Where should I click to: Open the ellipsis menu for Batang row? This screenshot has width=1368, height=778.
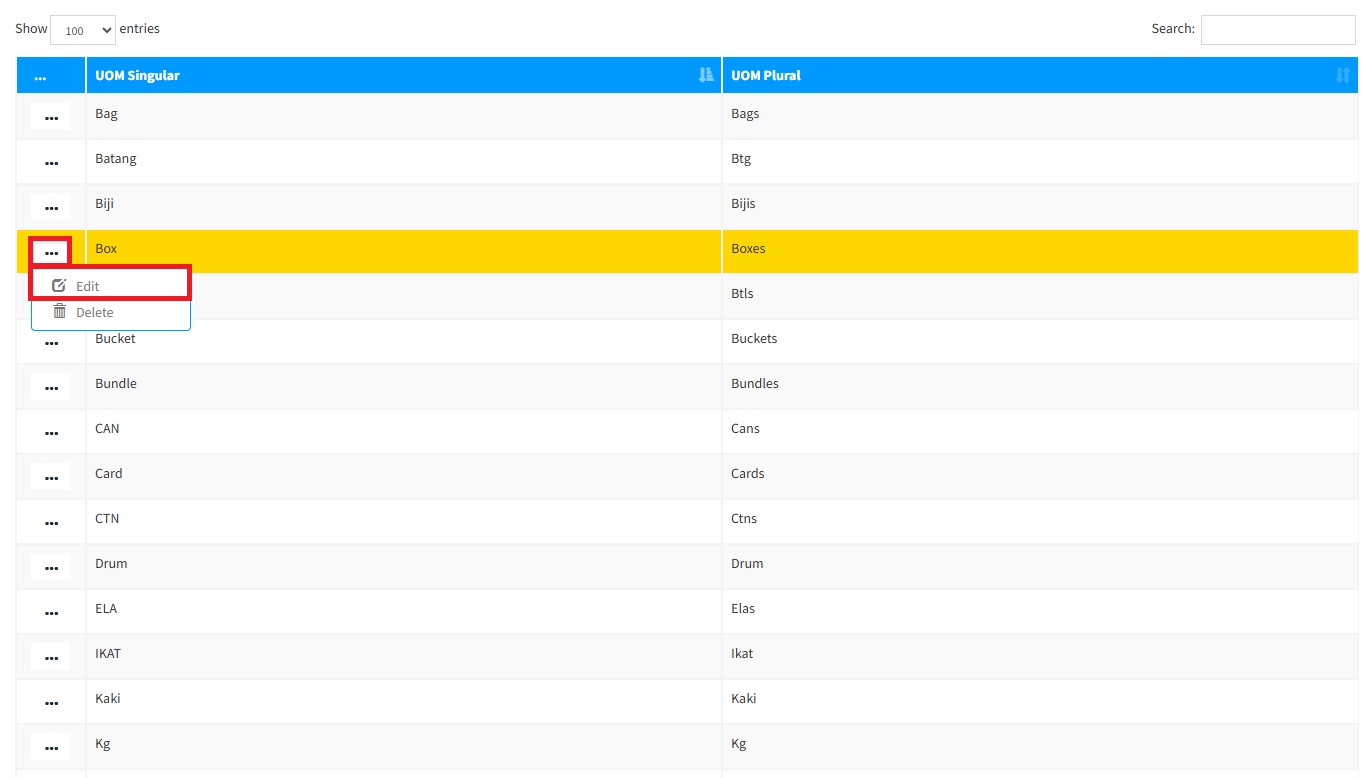51,162
